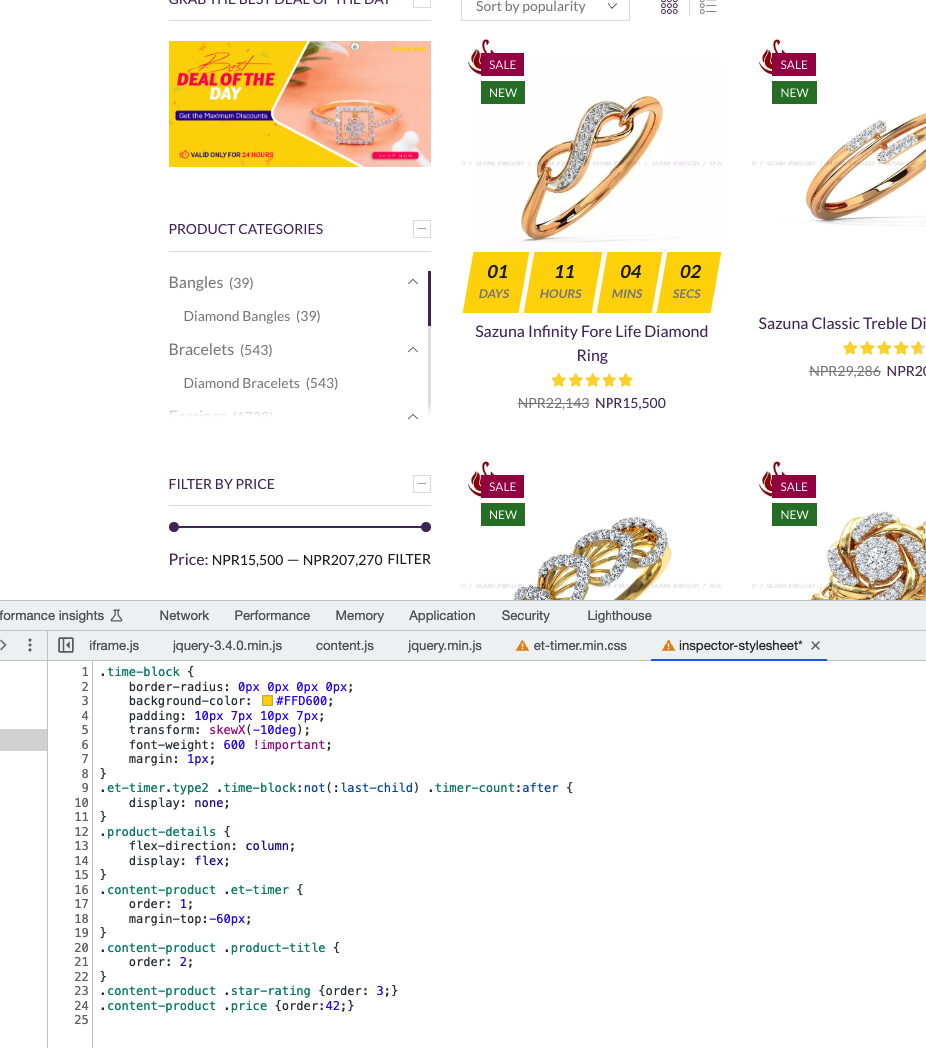This screenshot has height=1048, width=926.
Task: Select the iframe.js file tab
Action: (114, 646)
